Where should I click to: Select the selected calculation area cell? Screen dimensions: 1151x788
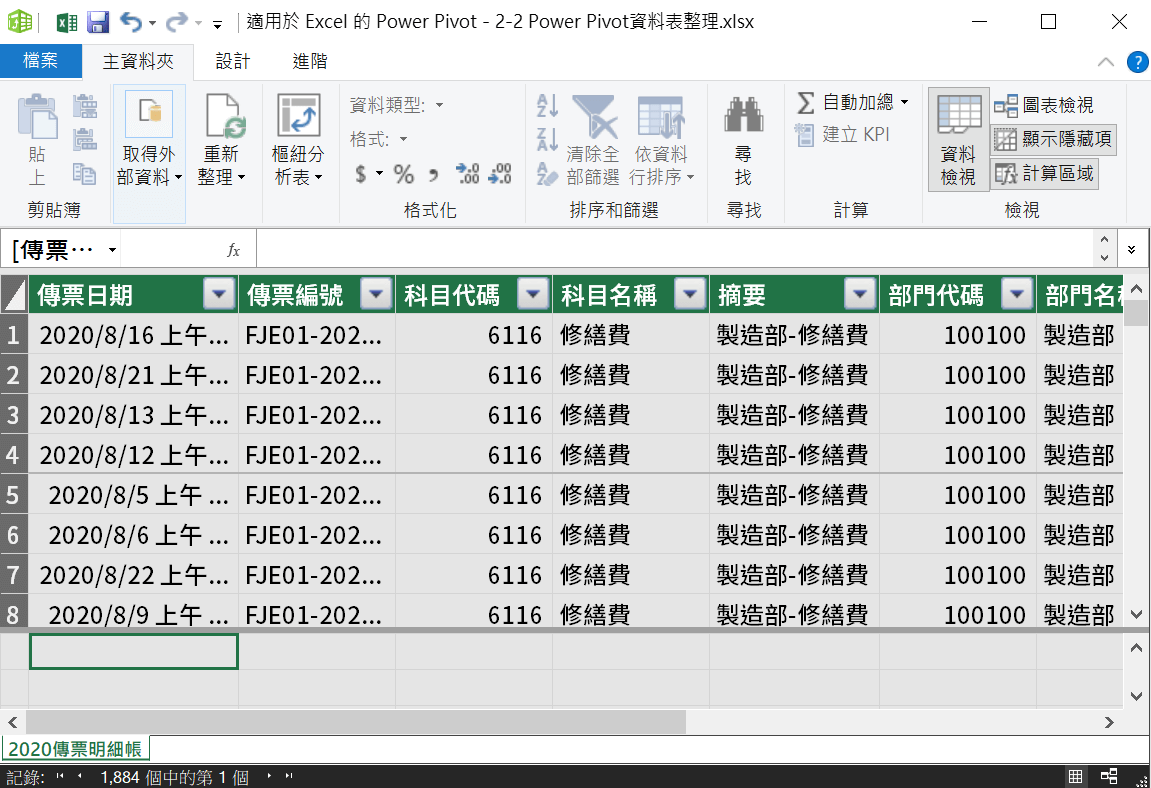(x=134, y=651)
